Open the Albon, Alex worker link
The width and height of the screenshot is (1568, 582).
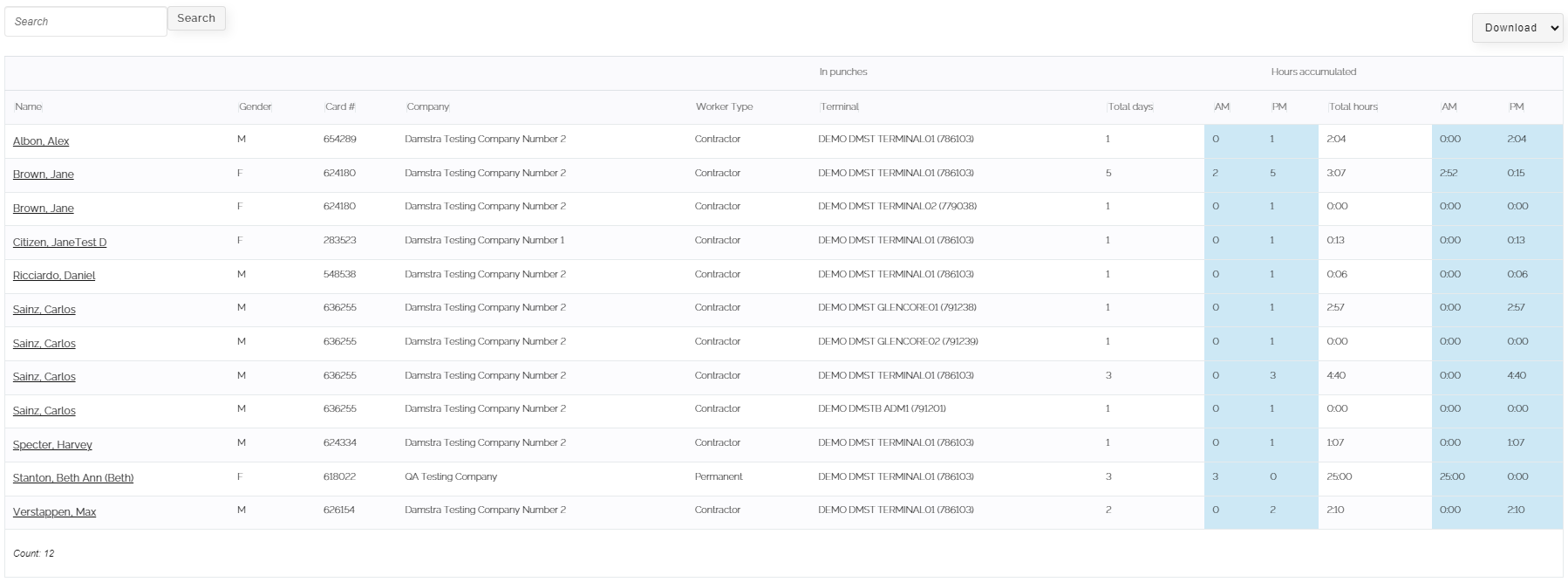(x=41, y=140)
